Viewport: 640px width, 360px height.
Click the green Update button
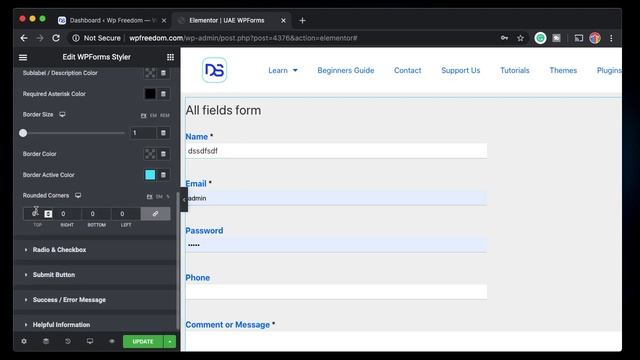click(x=143, y=341)
